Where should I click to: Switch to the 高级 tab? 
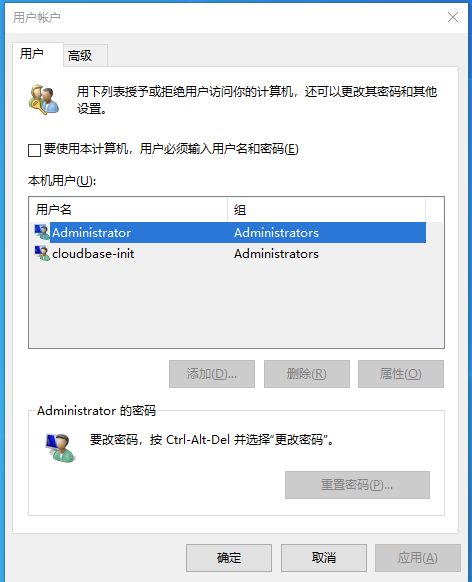click(85, 56)
